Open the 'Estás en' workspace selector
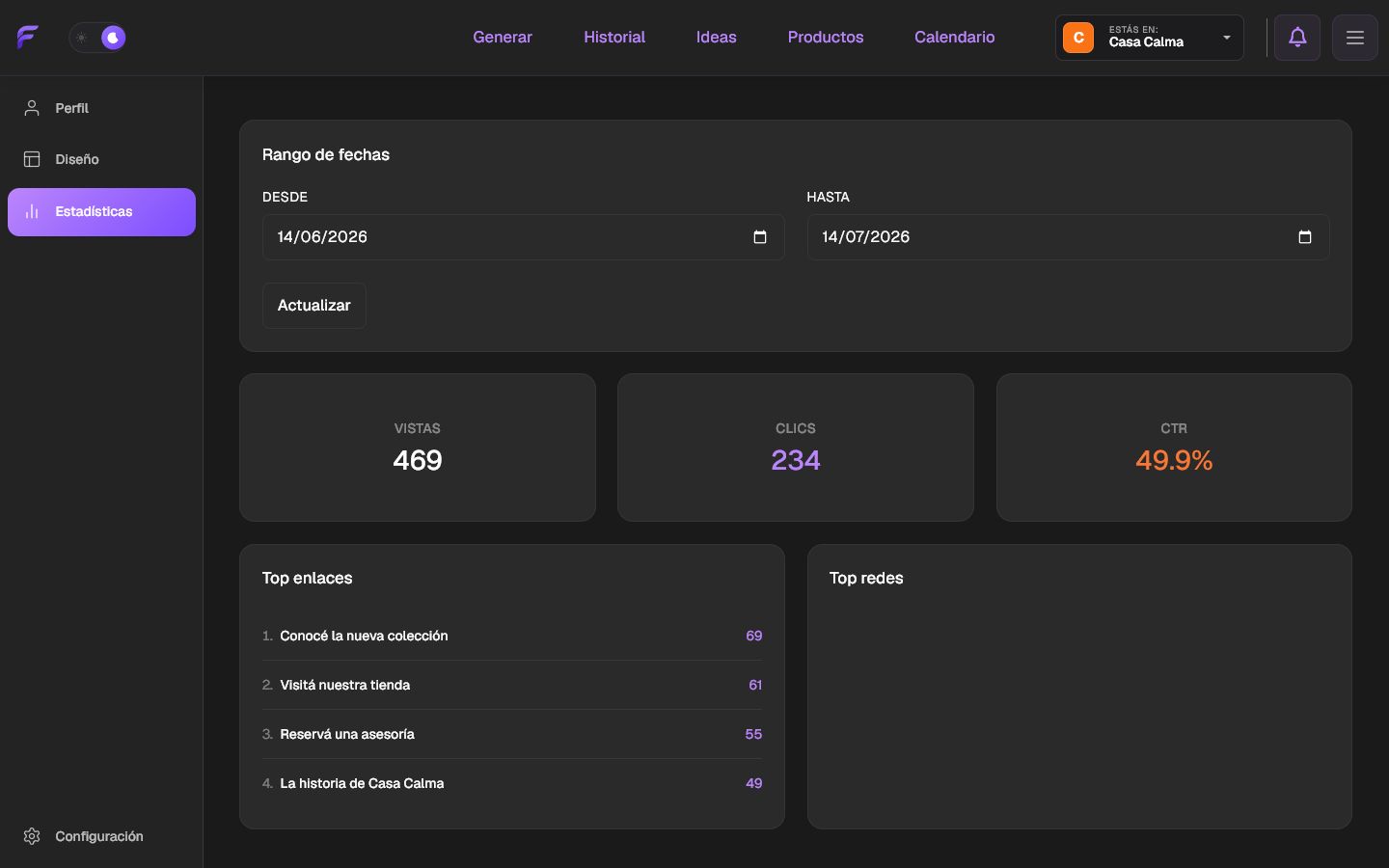Screen dimensions: 1389x868 (x=1150, y=38)
